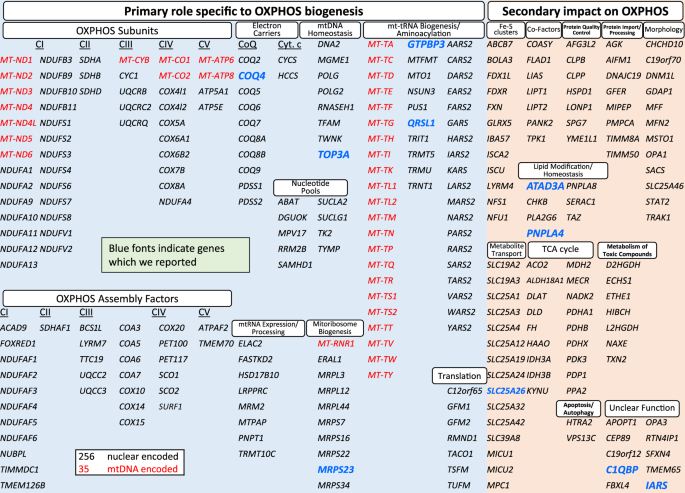
Task: Click the gene VPS13C
Action: [x=581, y=438]
